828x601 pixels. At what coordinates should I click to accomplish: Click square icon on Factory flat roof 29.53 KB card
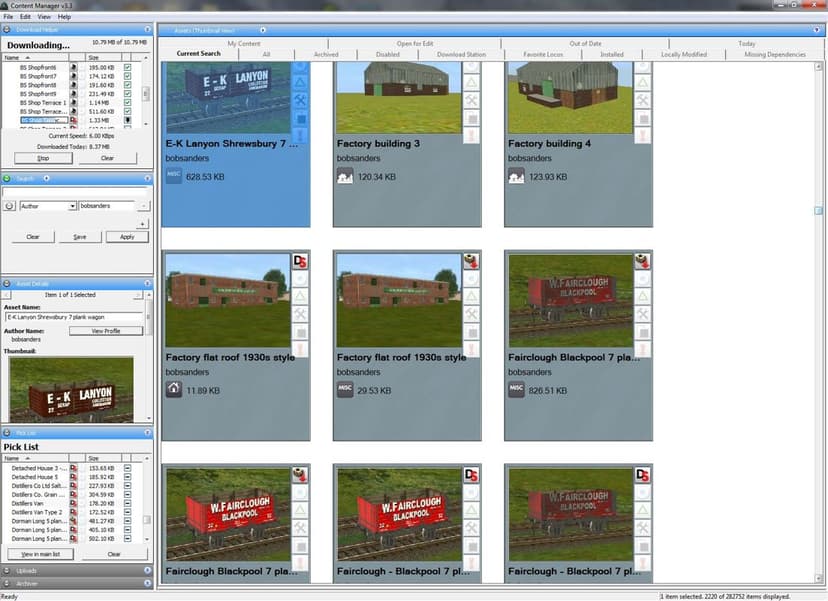pyautogui.click(x=471, y=332)
